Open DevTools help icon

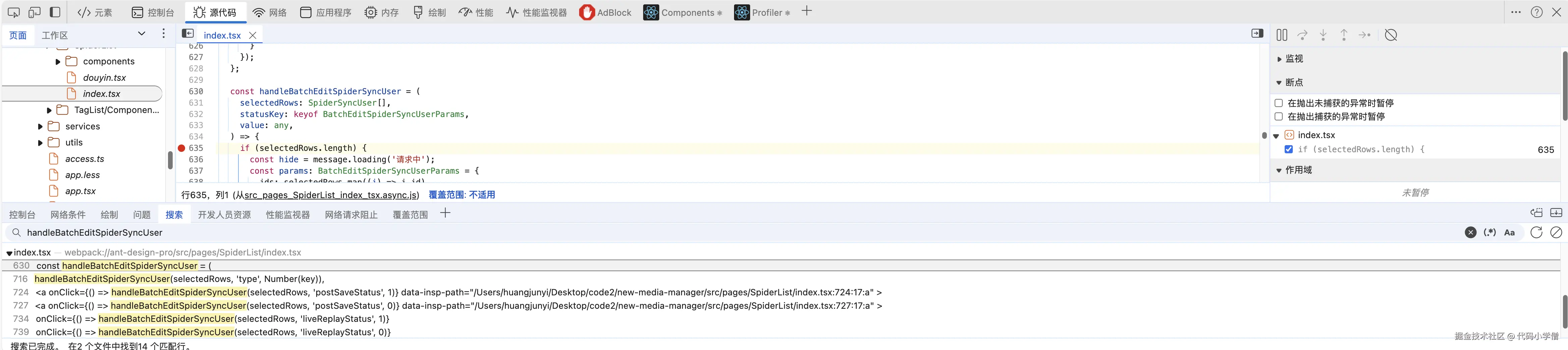tap(1536, 12)
